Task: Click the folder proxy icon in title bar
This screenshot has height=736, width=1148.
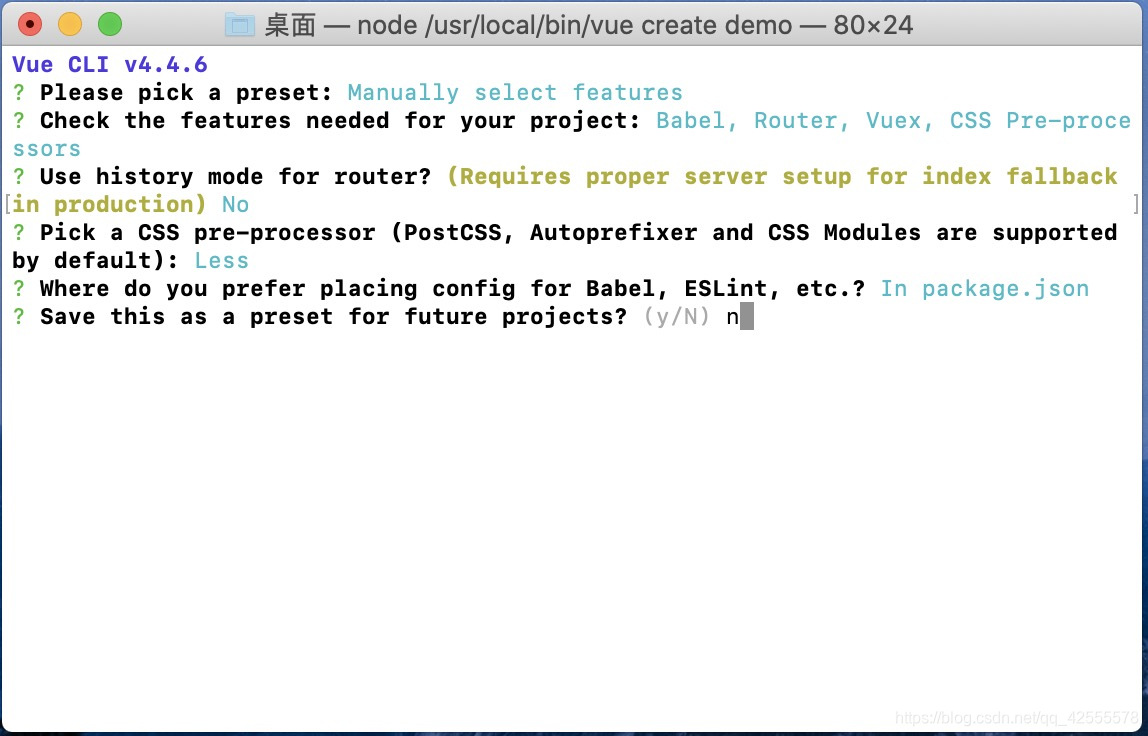Action: coord(239,25)
